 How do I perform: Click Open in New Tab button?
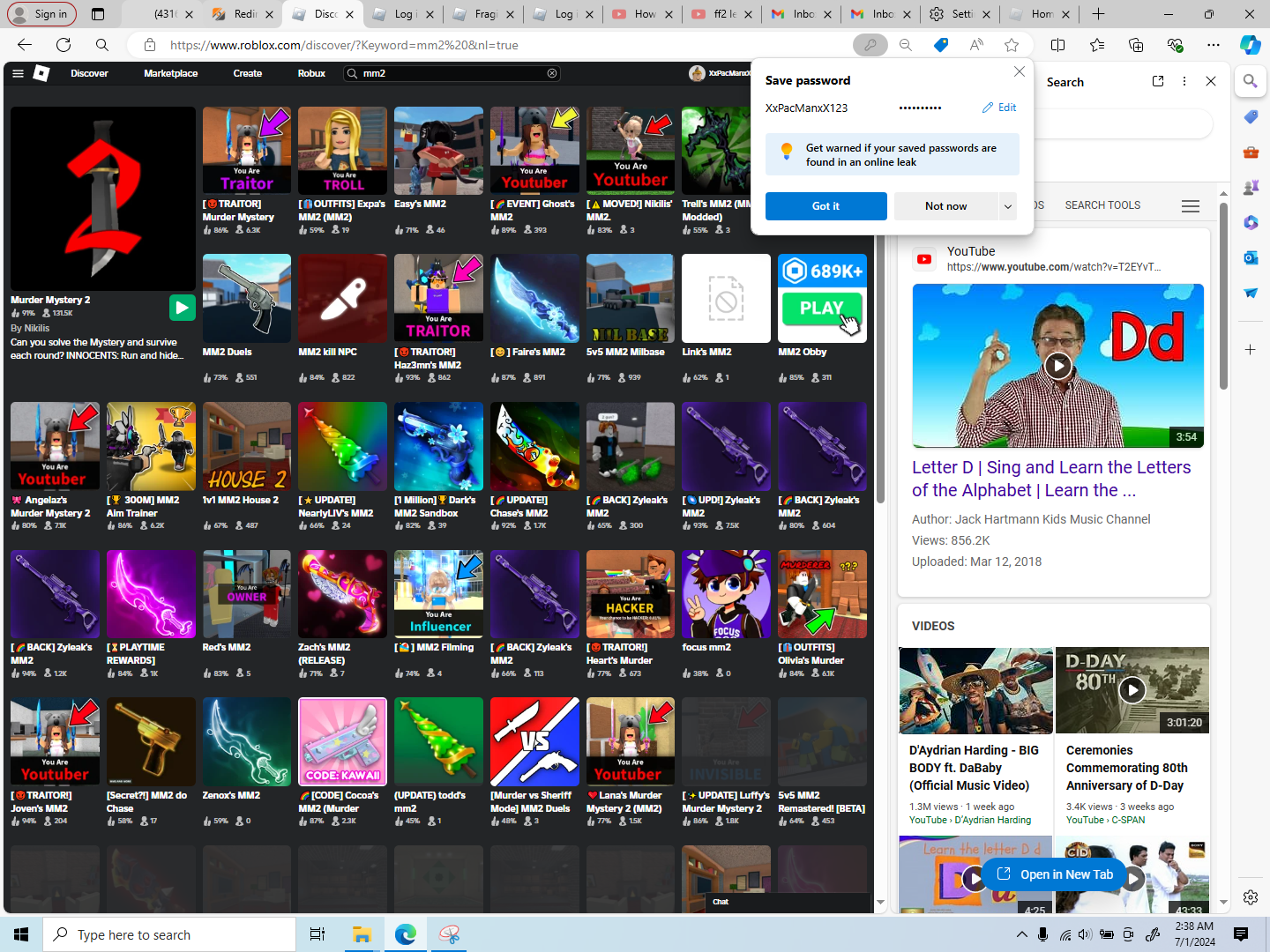point(1055,874)
